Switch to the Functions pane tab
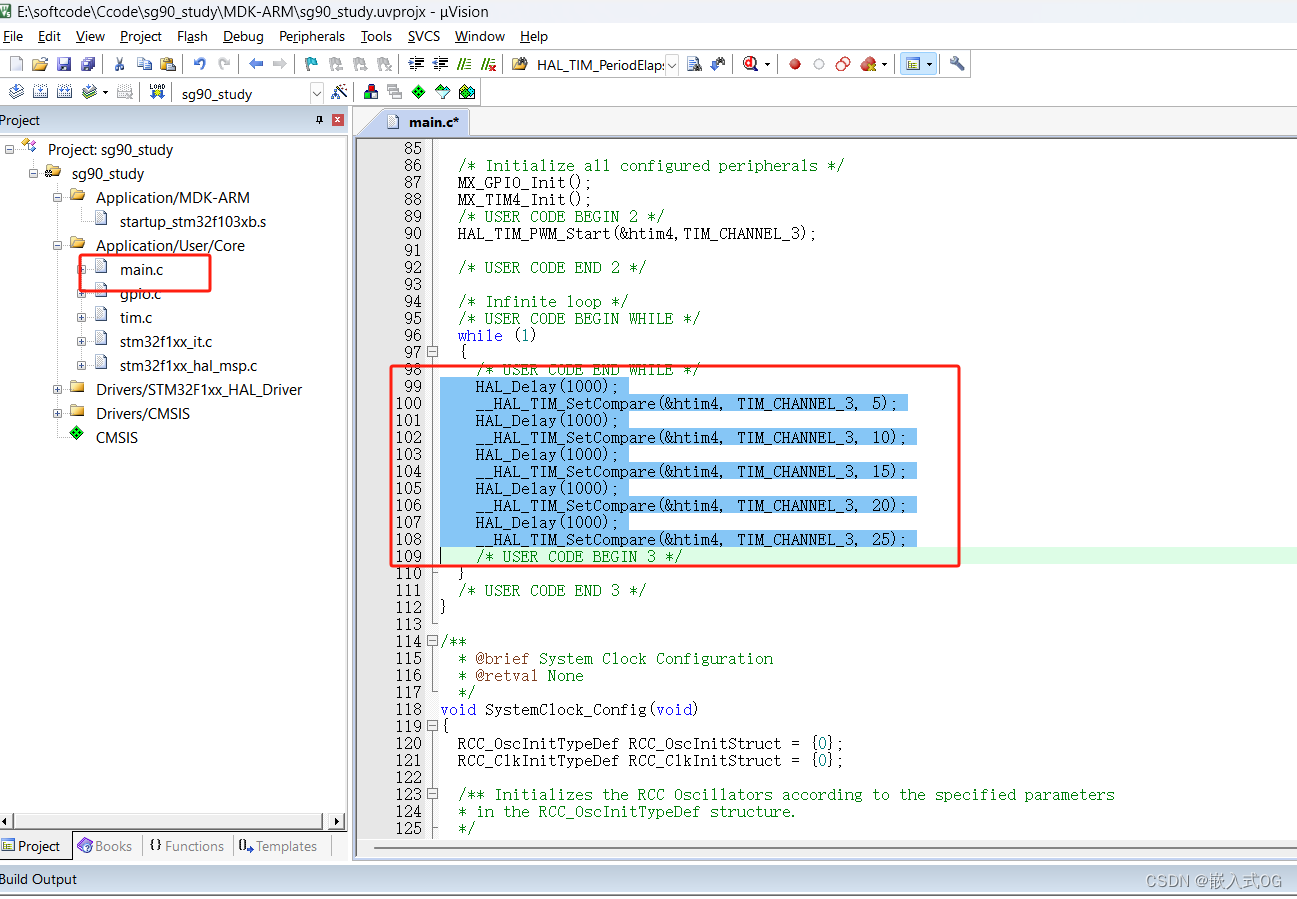 [187, 846]
